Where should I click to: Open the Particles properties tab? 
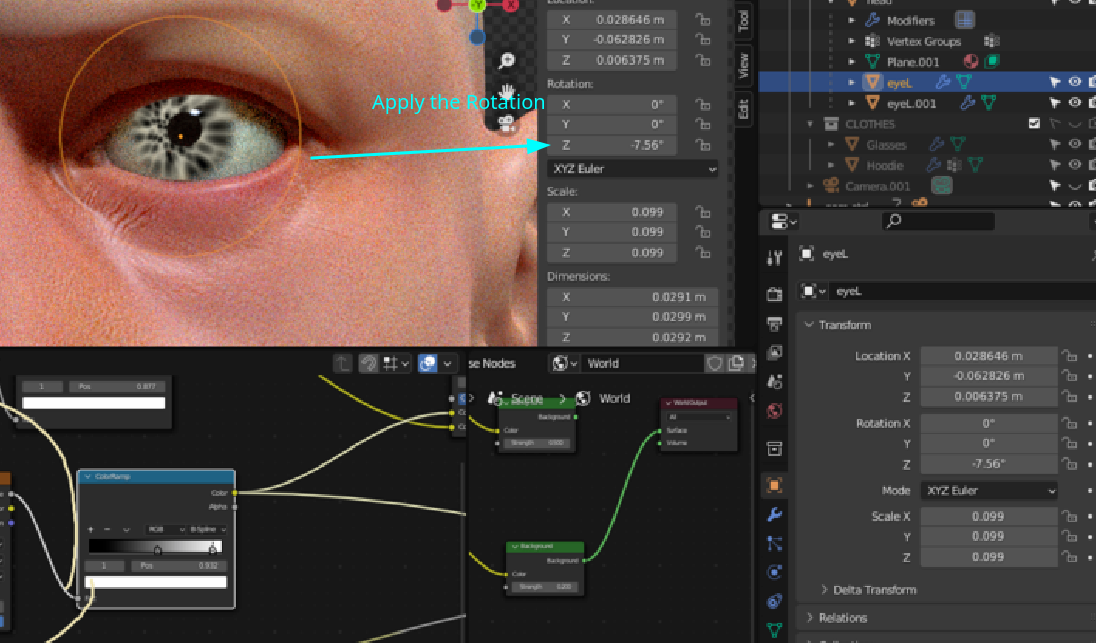coord(774,543)
